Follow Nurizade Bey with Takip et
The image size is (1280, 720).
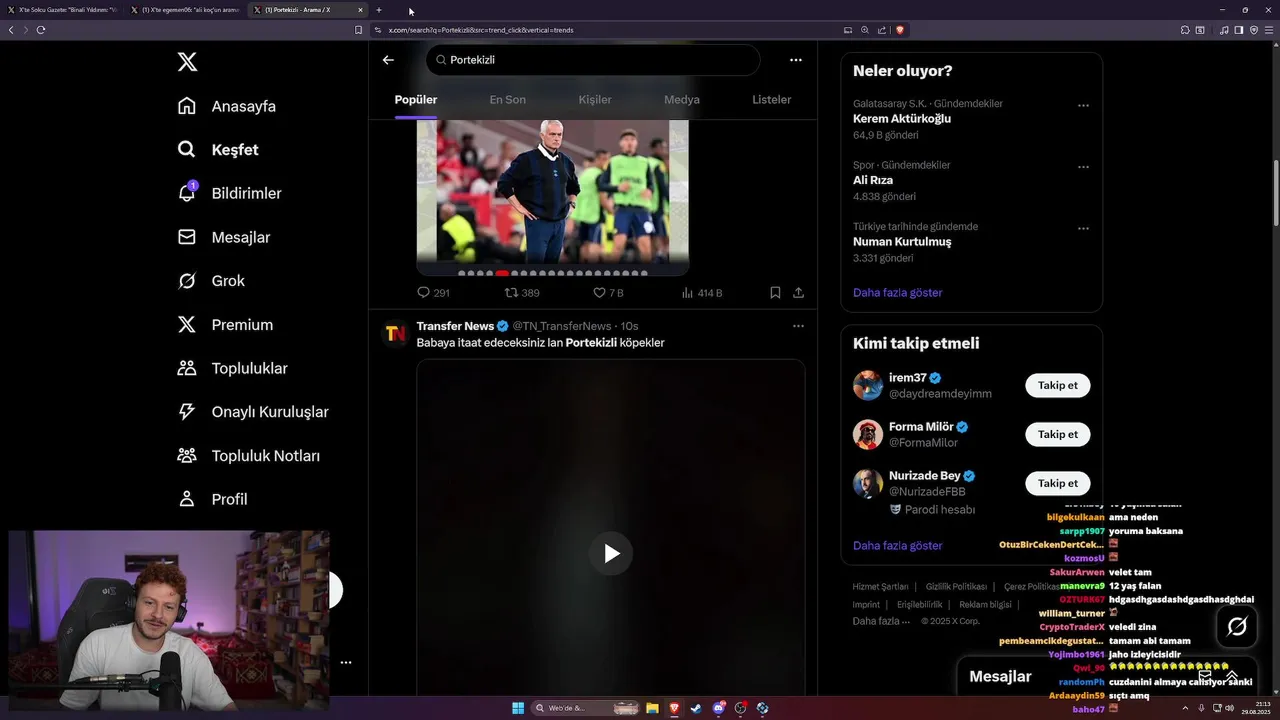click(1057, 483)
